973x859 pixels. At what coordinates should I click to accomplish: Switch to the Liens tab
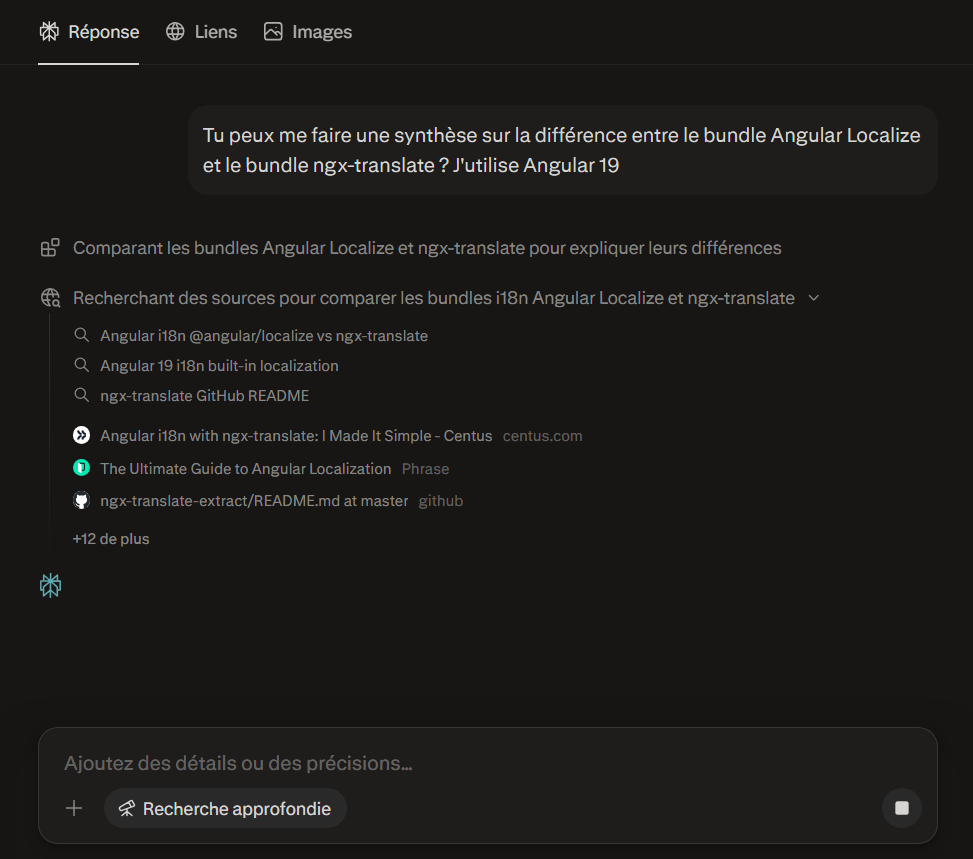point(201,32)
